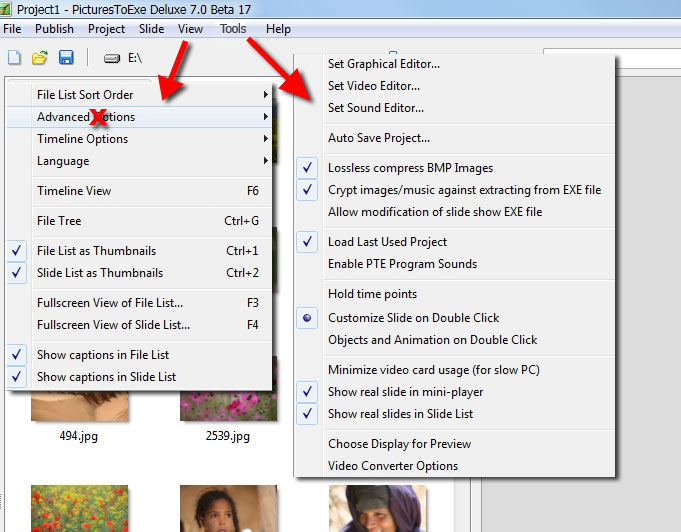Screen dimensions: 681x532
Task: Open the View menu
Action: pos(190,29)
